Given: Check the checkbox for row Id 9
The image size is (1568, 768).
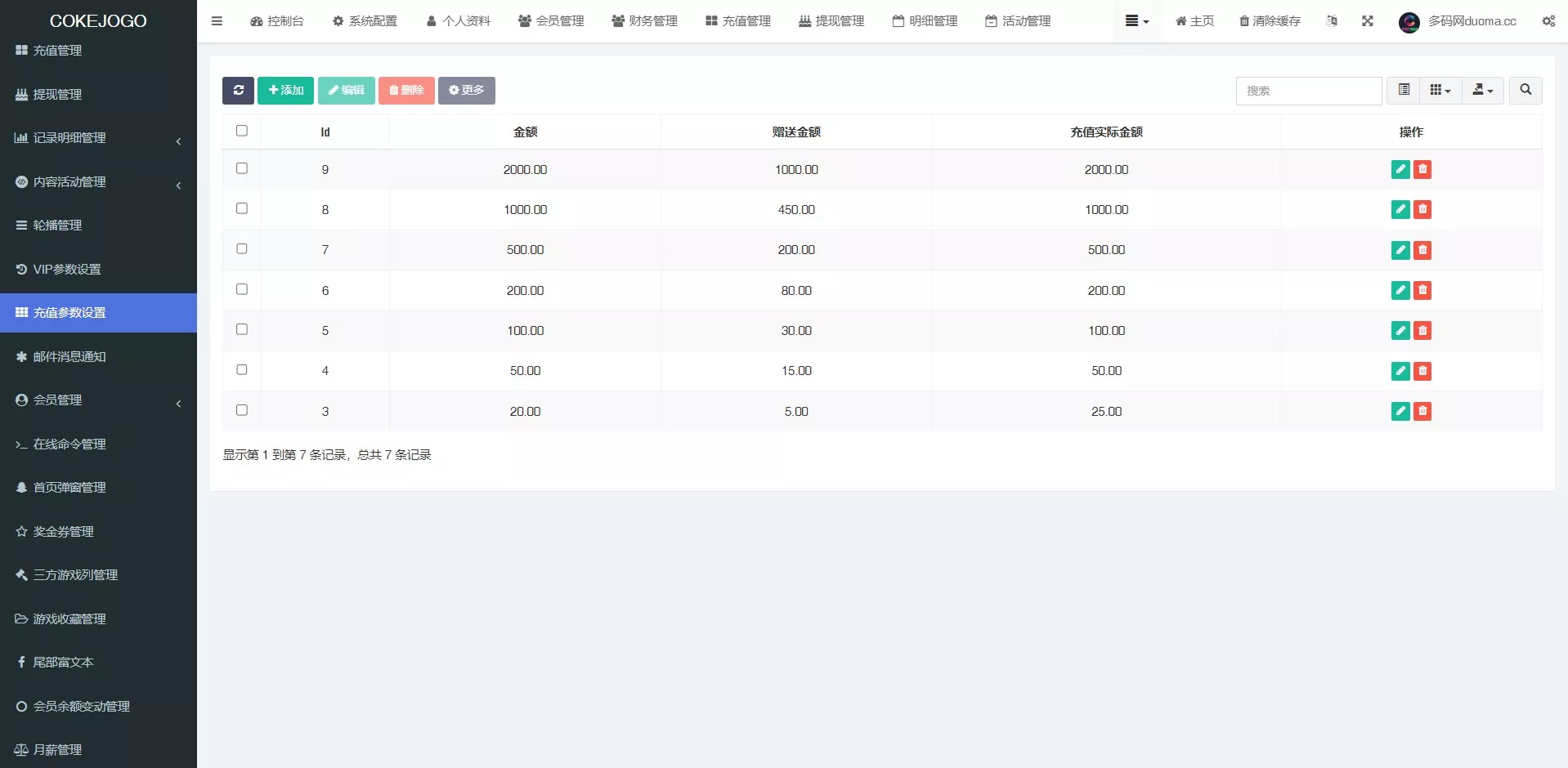Looking at the screenshot, I should [x=241, y=168].
